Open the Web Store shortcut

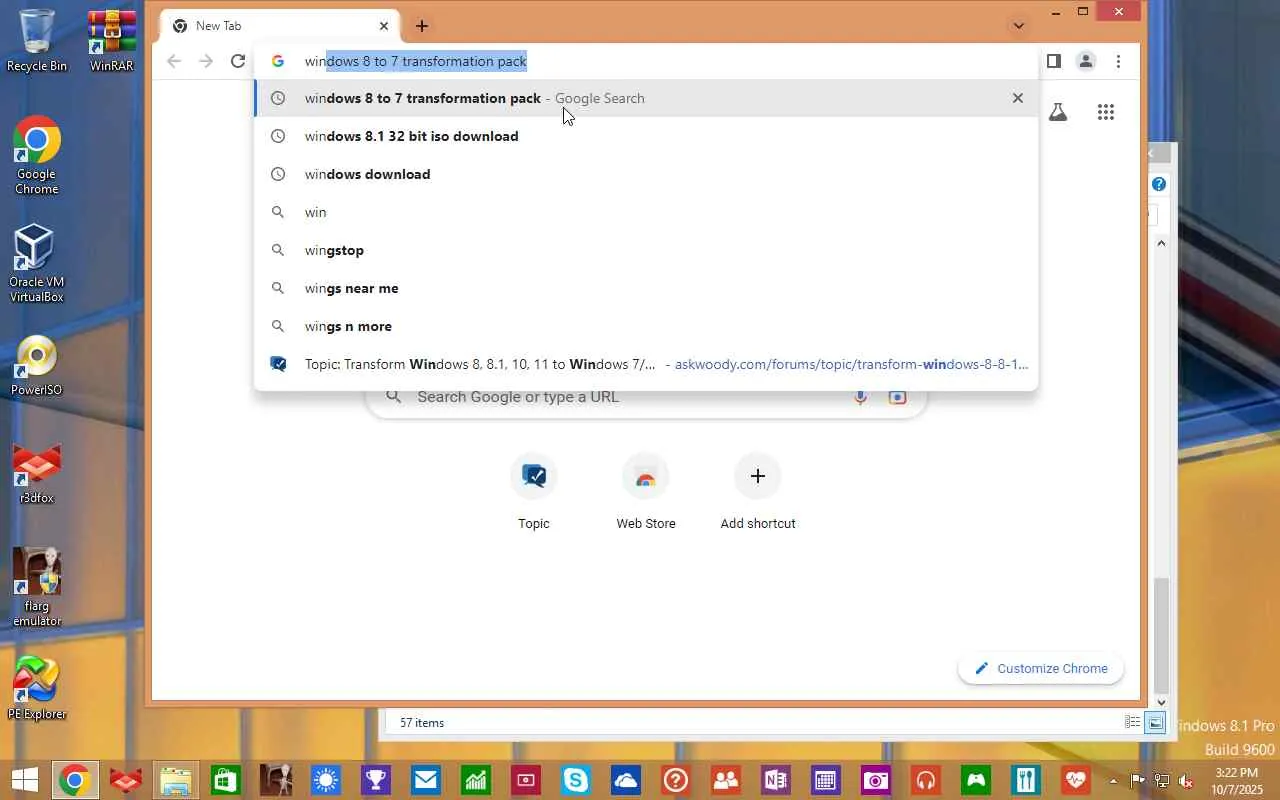(646, 493)
